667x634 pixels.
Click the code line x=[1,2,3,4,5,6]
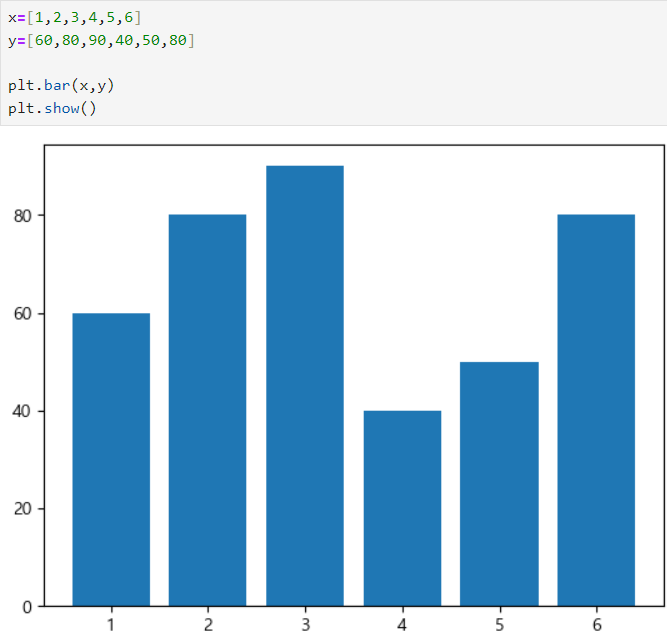click(x=74, y=17)
